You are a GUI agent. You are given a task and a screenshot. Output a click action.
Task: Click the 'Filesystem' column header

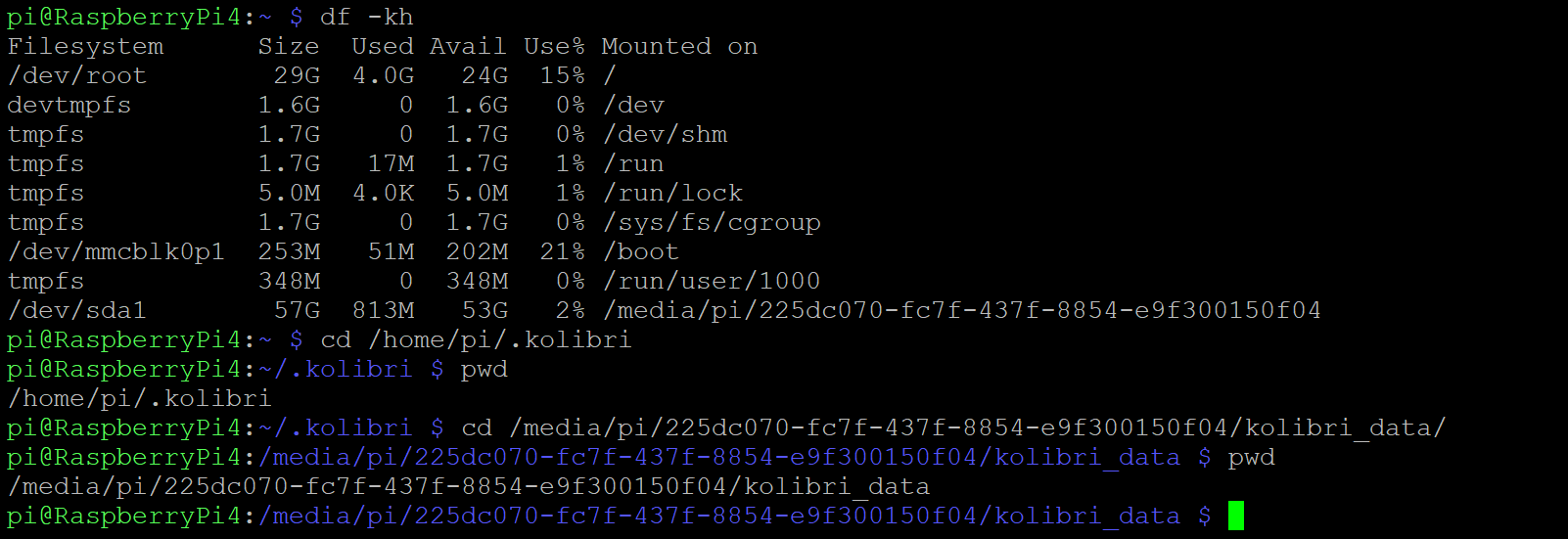click(85, 46)
